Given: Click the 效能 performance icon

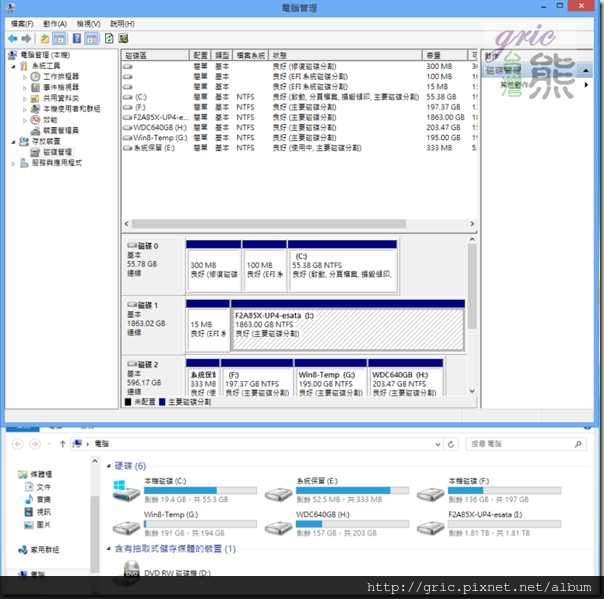Looking at the screenshot, I should click(x=35, y=120).
